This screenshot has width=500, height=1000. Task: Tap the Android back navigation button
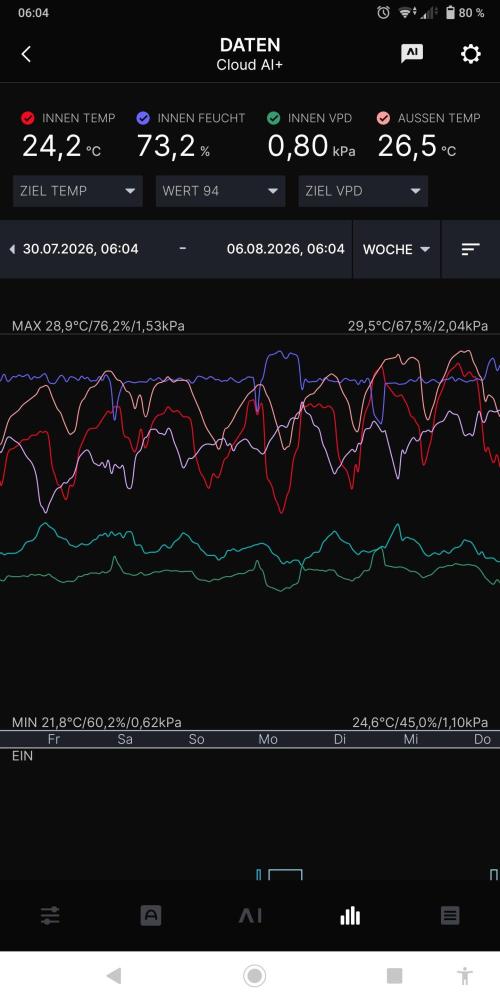[x=114, y=975]
